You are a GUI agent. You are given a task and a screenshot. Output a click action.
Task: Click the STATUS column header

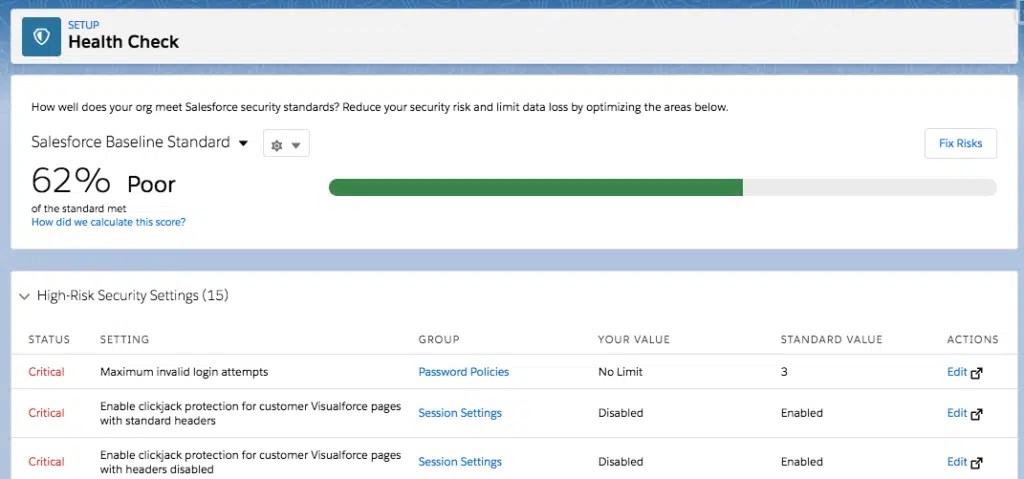[49, 339]
